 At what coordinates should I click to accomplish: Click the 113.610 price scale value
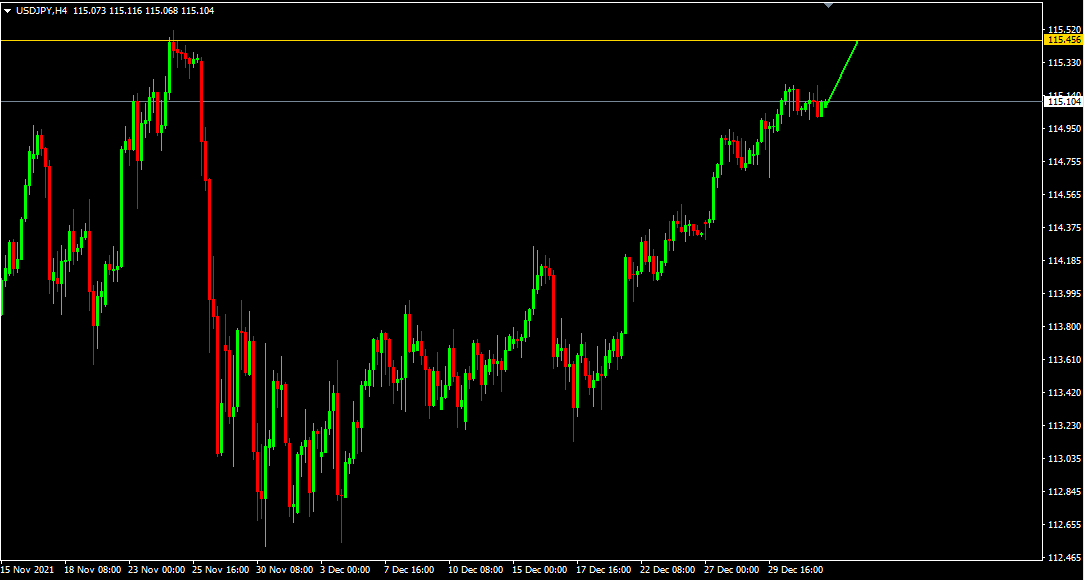point(1064,360)
